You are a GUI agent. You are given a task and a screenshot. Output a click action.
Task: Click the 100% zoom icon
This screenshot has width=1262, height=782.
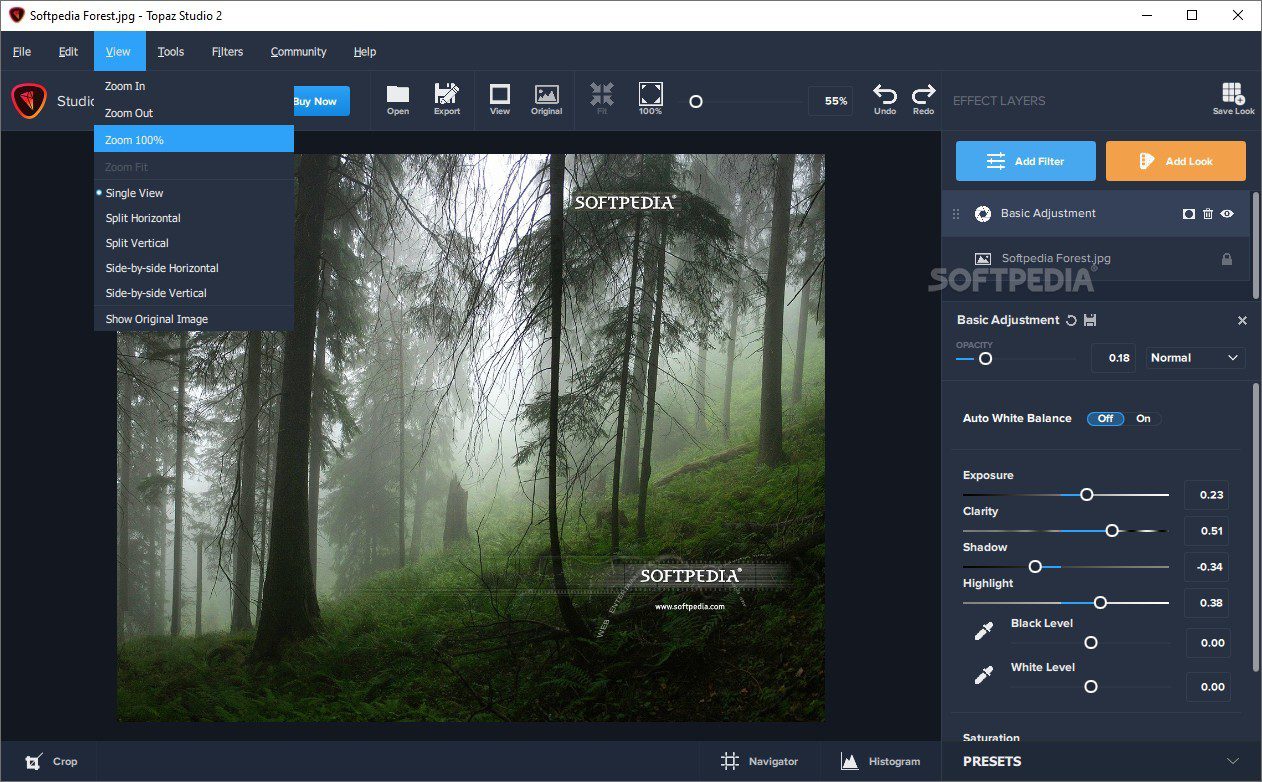pos(650,99)
